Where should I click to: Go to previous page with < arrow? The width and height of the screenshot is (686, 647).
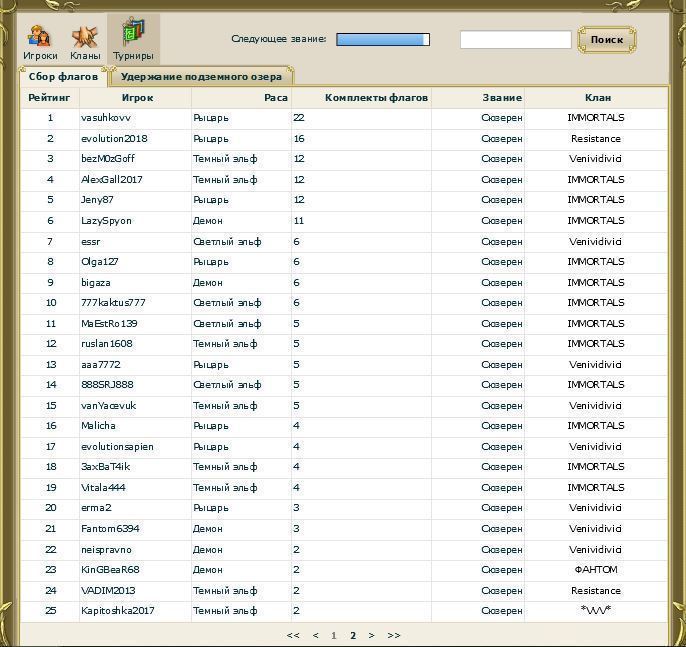(316, 635)
